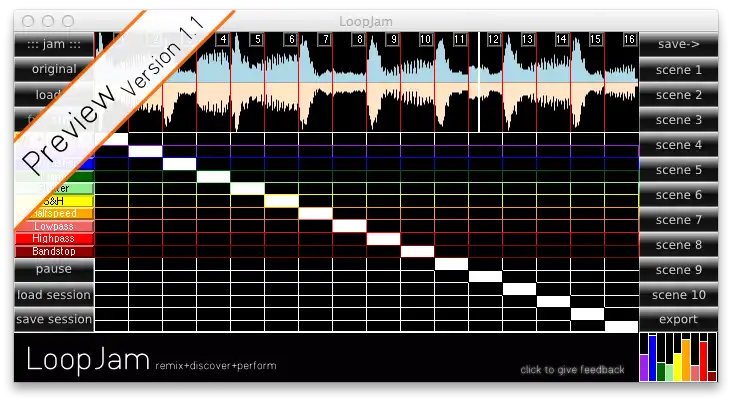Select scene 5
The width and height of the screenshot is (732, 402).
[678, 169]
